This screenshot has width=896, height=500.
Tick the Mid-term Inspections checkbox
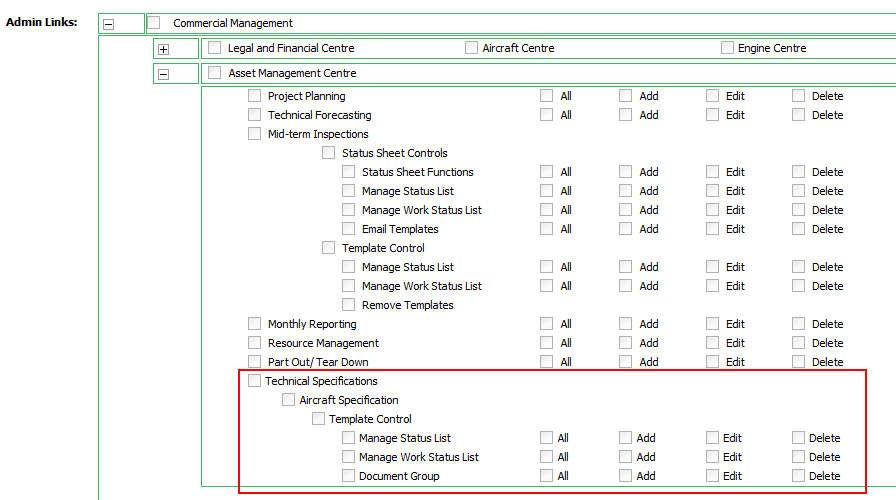tap(254, 134)
